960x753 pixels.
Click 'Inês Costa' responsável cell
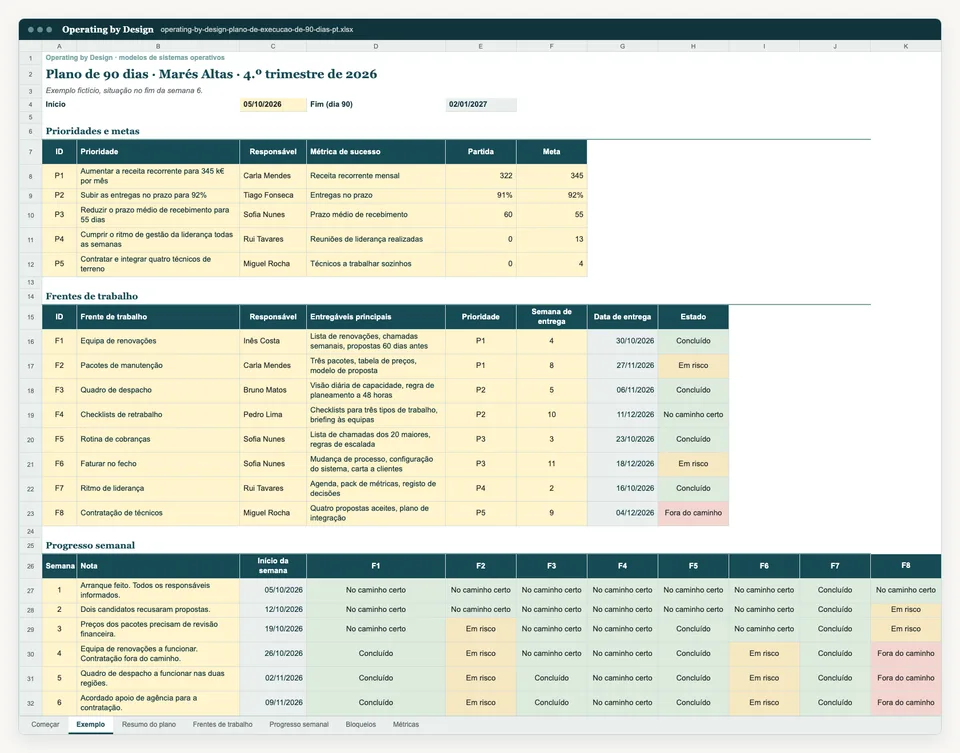point(272,341)
